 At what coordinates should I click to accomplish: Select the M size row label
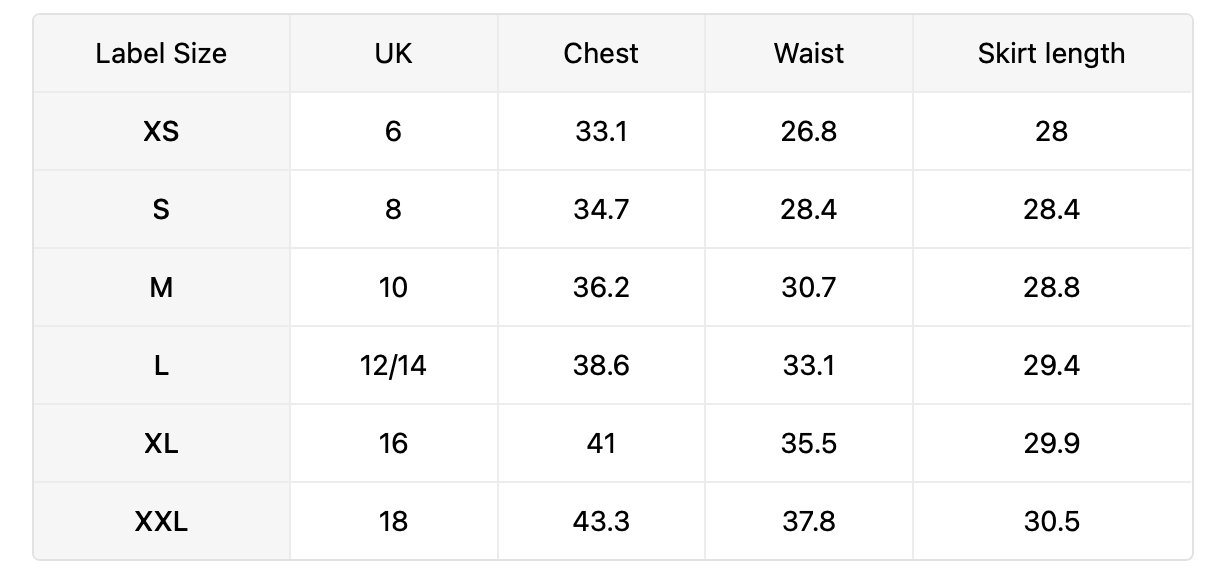[x=161, y=287]
